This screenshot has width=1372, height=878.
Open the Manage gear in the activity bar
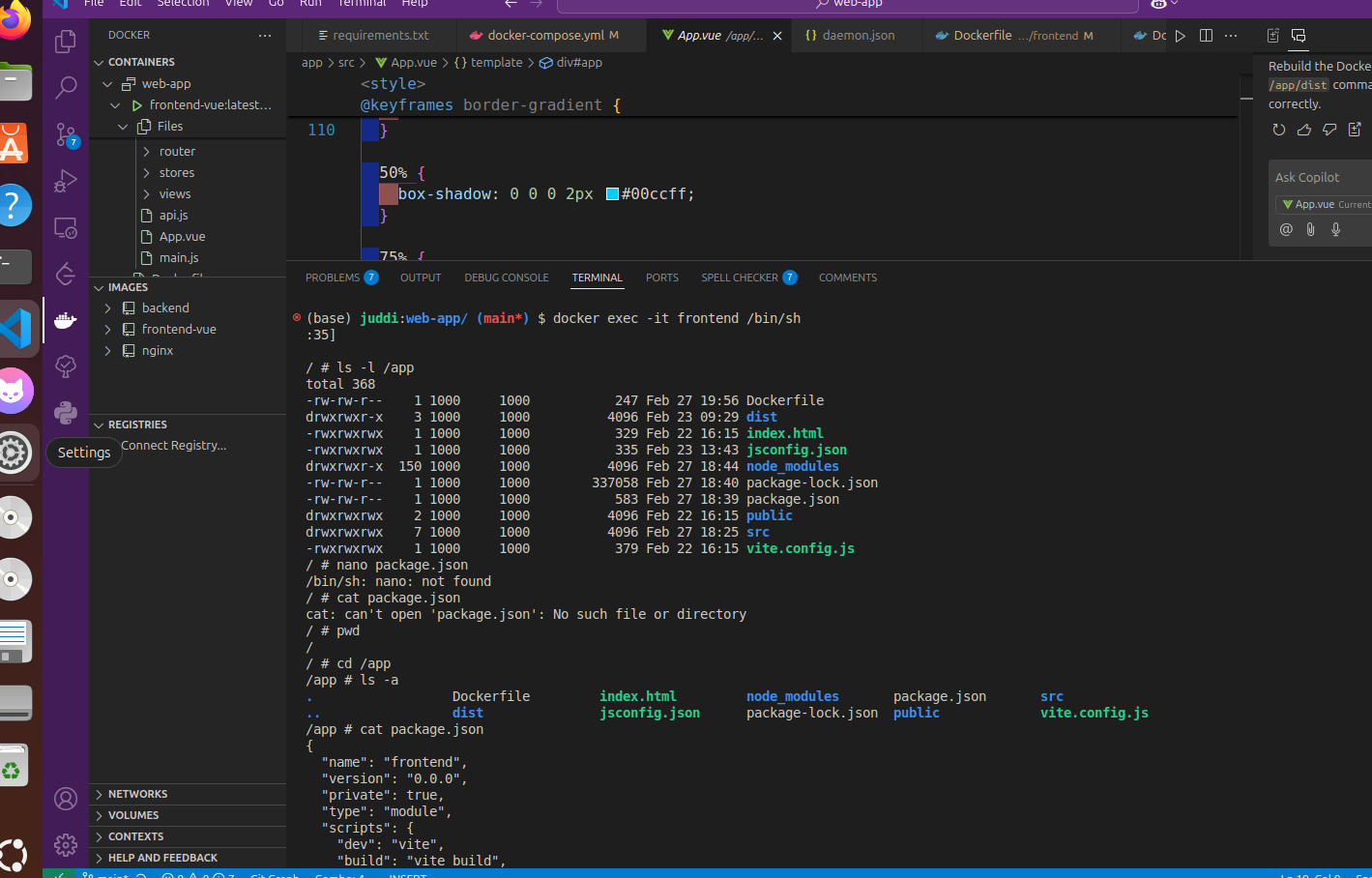[x=66, y=845]
